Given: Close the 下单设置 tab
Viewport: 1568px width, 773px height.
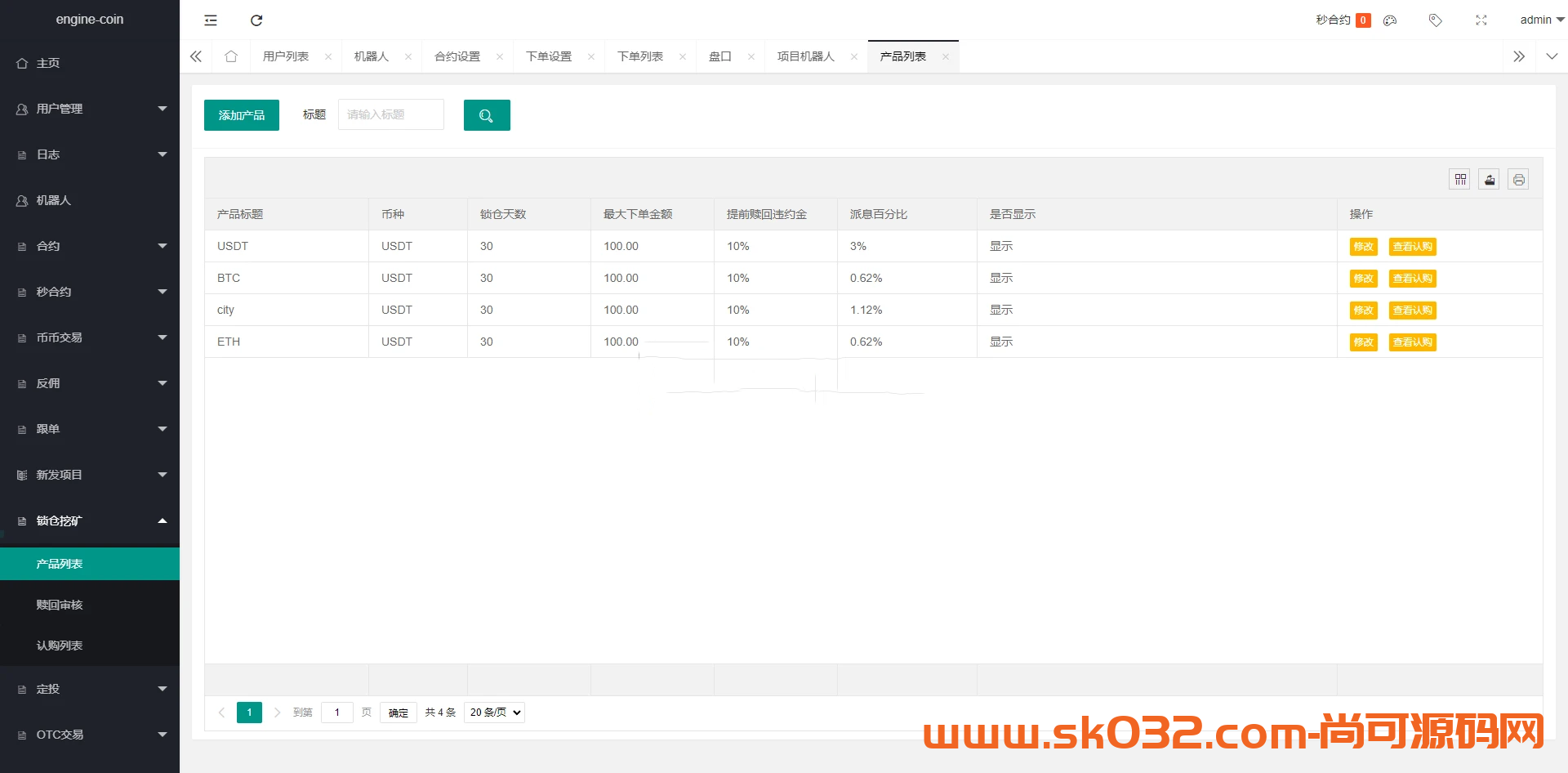Looking at the screenshot, I should coord(591,56).
